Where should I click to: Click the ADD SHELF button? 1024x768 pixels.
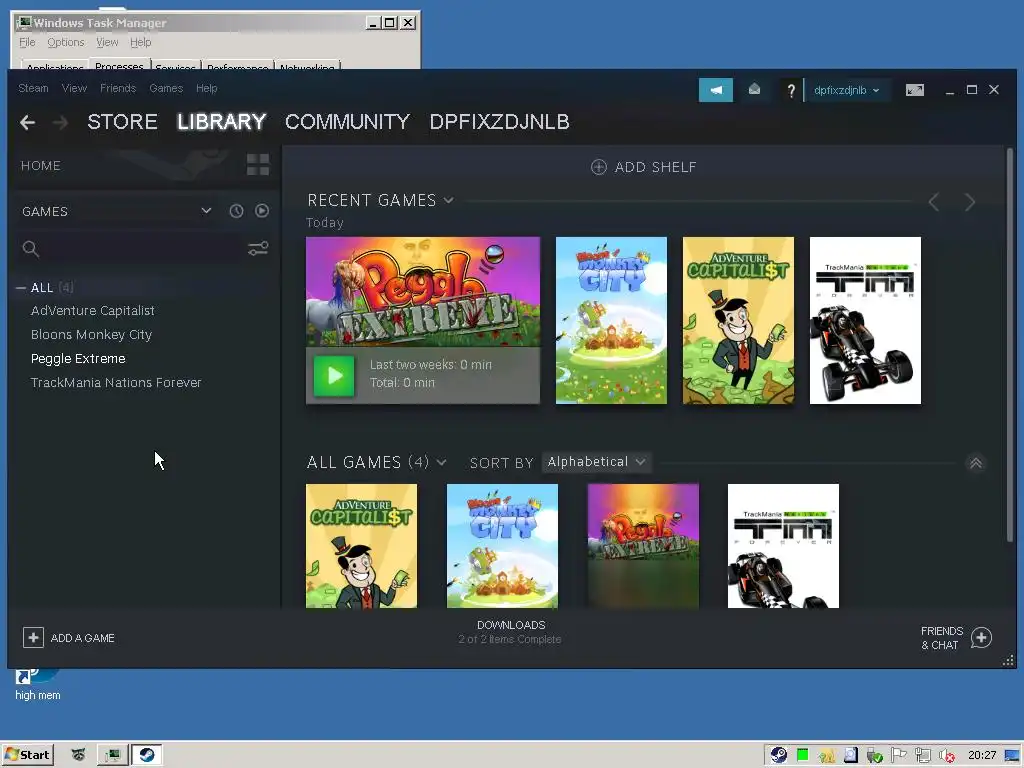click(x=644, y=167)
